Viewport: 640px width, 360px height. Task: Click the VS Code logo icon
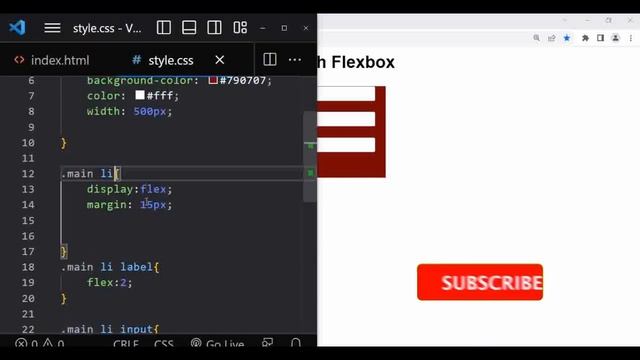pyautogui.click(x=18, y=28)
